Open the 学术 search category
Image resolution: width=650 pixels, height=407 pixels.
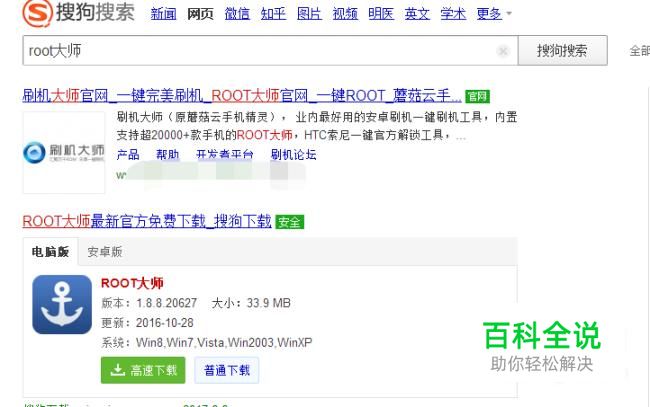(x=453, y=14)
